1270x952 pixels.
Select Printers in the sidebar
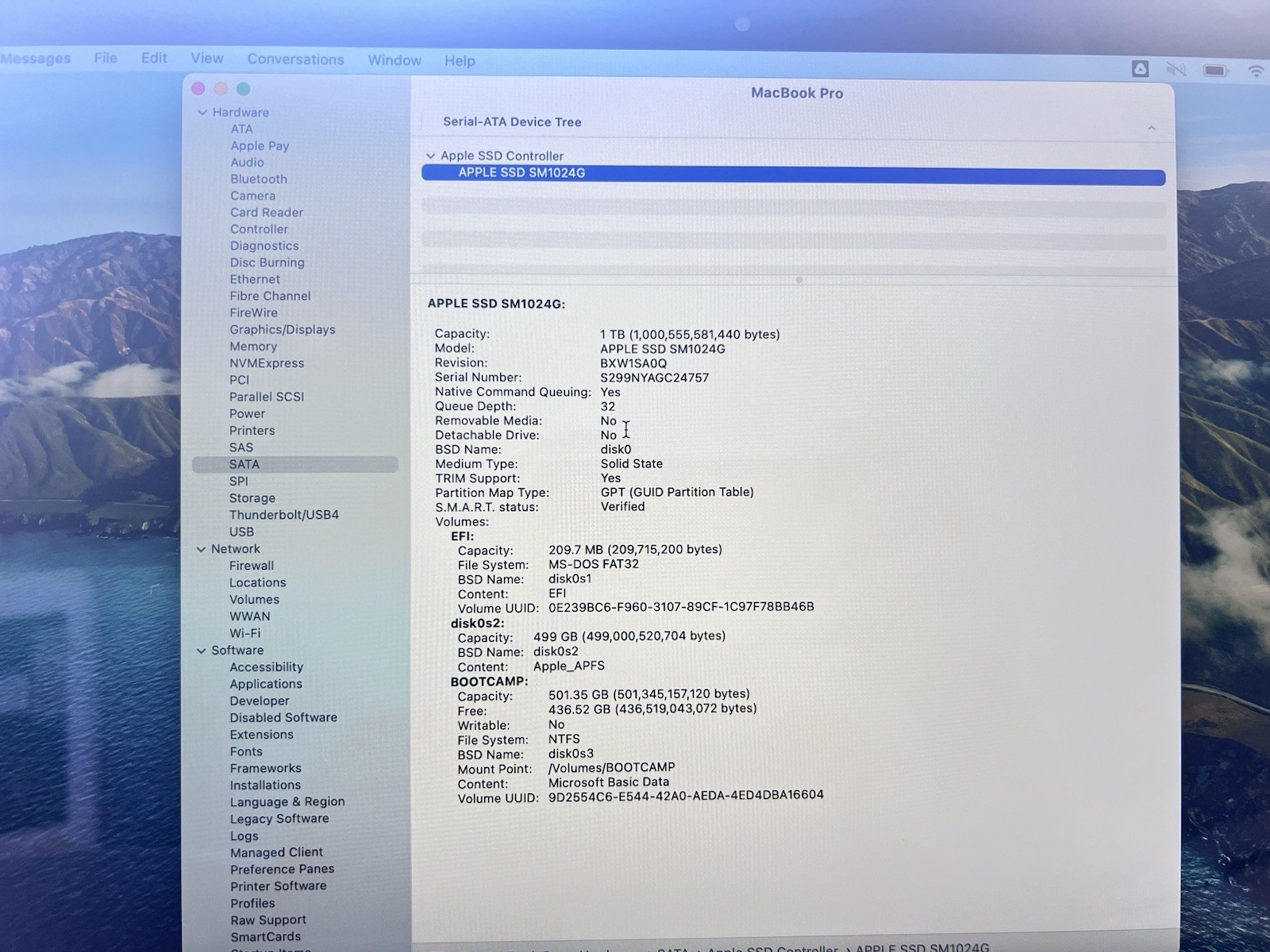pos(252,431)
